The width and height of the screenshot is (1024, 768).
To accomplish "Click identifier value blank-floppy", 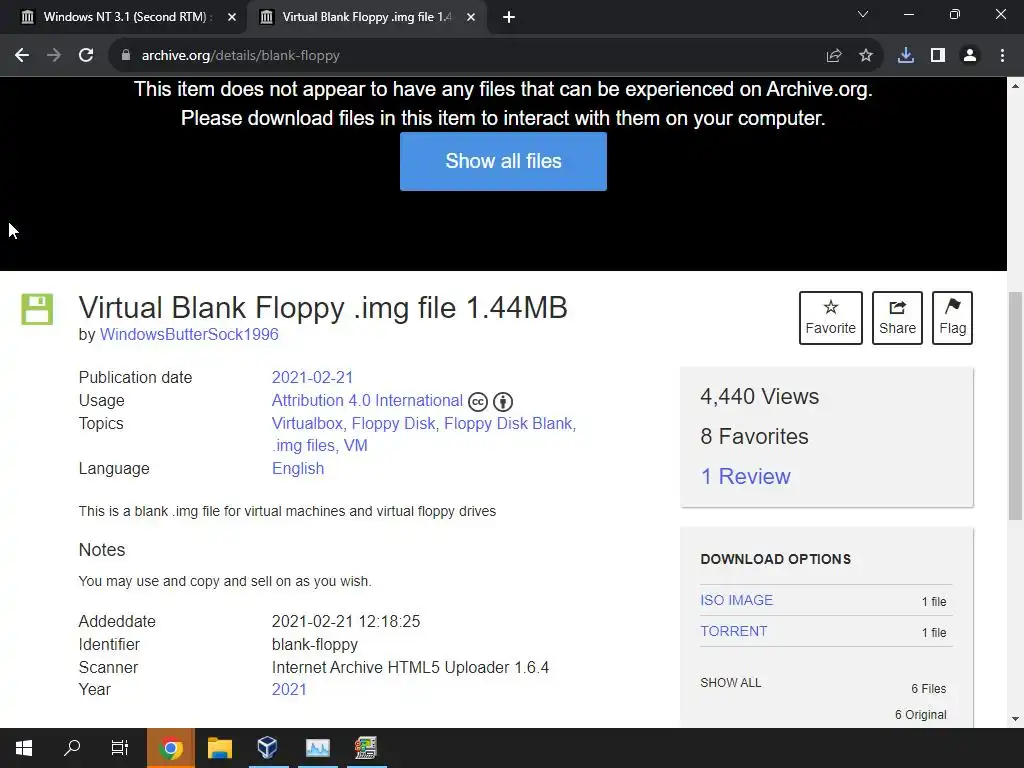I will (315, 645).
